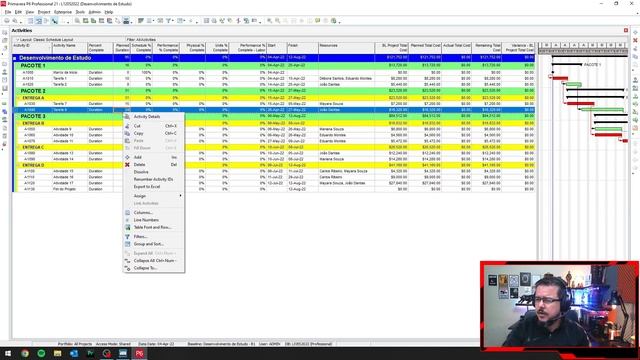
Task: Open Activity Details from the context menu
Action: click(153, 117)
